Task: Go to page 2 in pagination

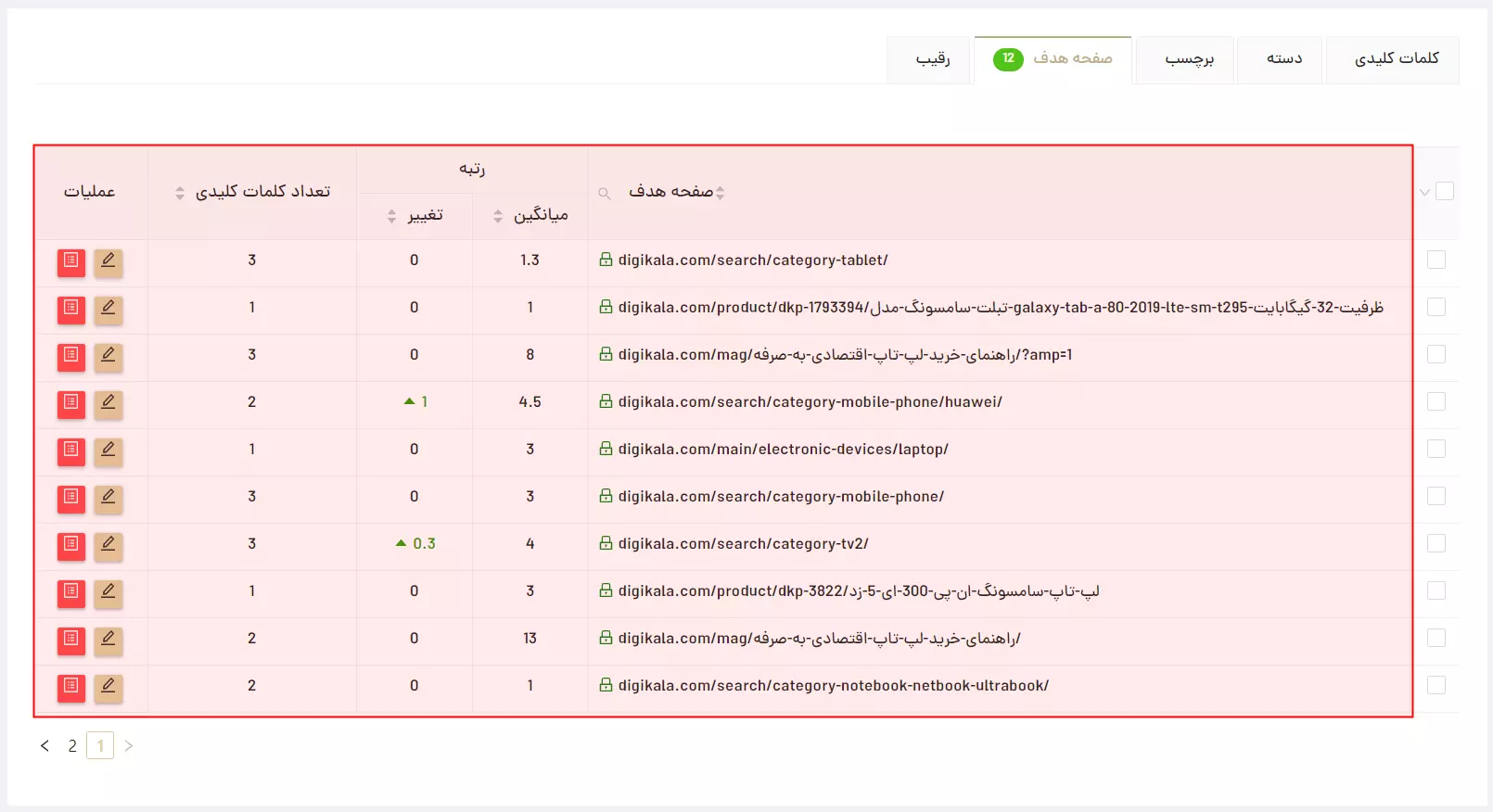Action: tap(72, 745)
